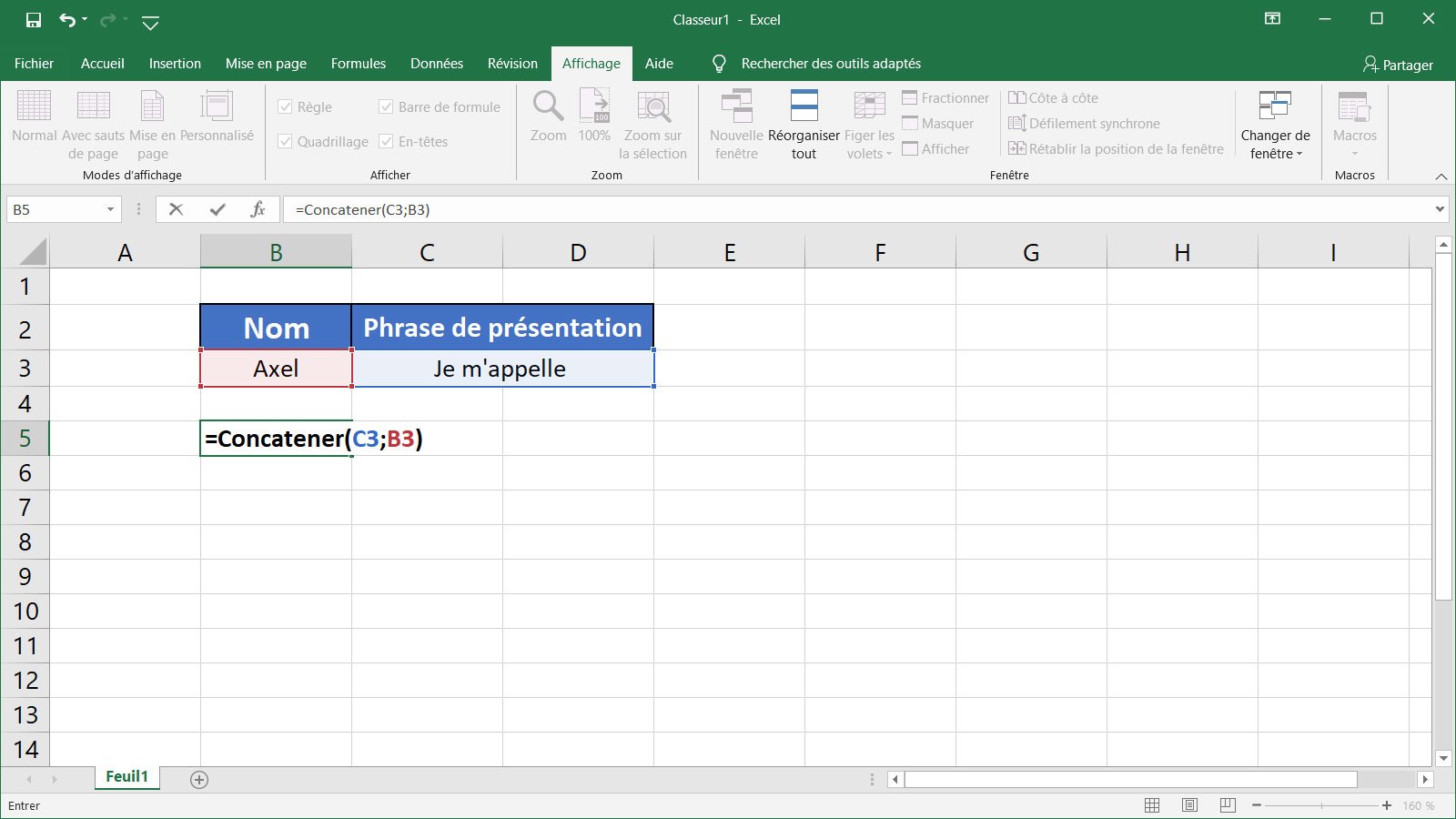Open a Nouvelle fenêtre
Screen dimensions: 1456x819
click(x=736, y=126)
